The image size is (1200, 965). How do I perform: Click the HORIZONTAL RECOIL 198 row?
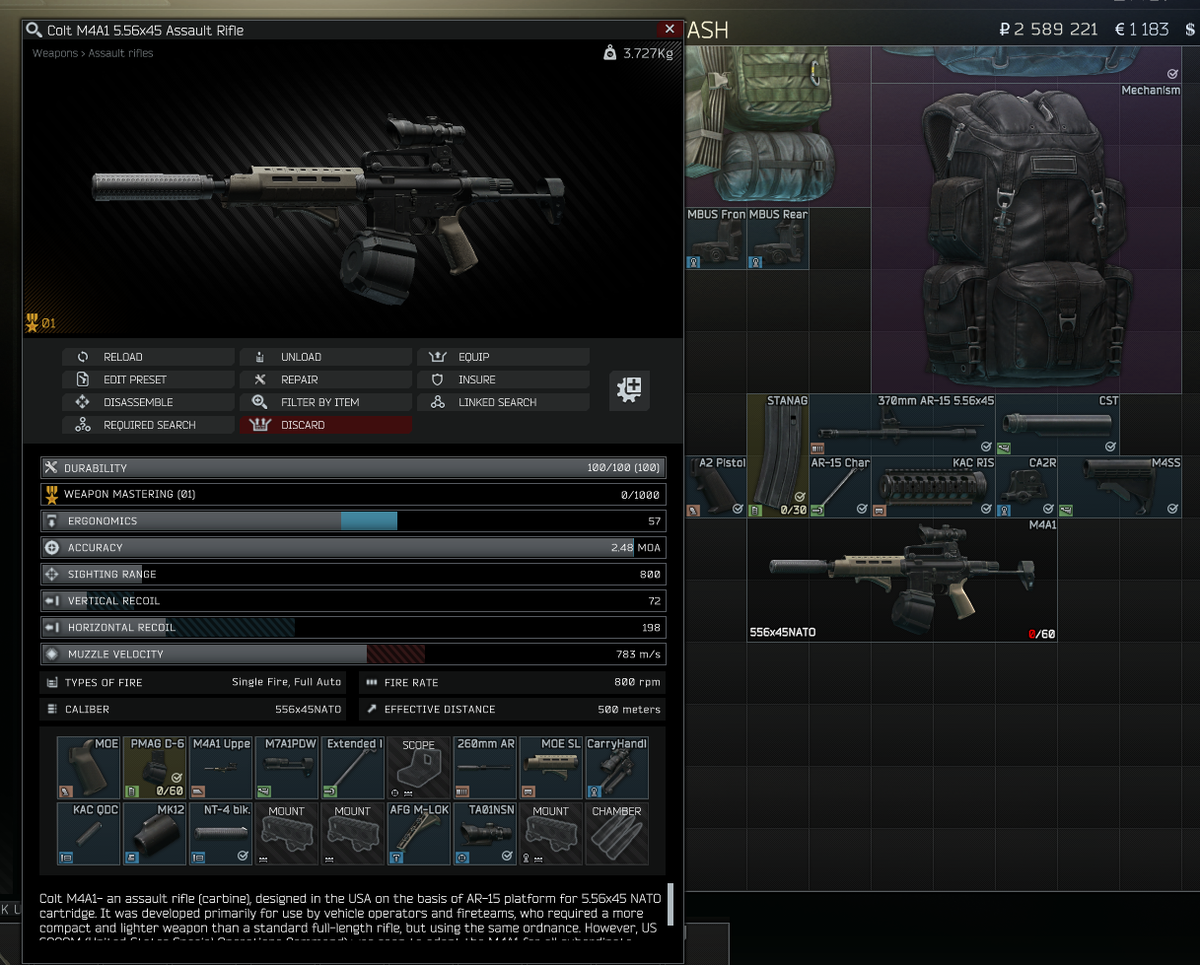[353, 628]
